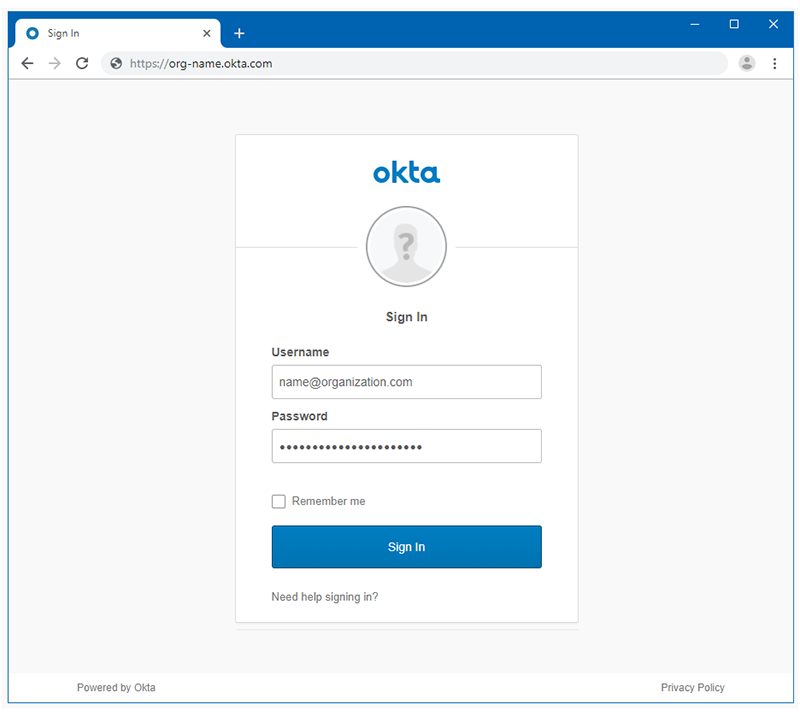Open the Privacy Policy link
Viewport: 800px width, 716px height.
click(692, 687)
